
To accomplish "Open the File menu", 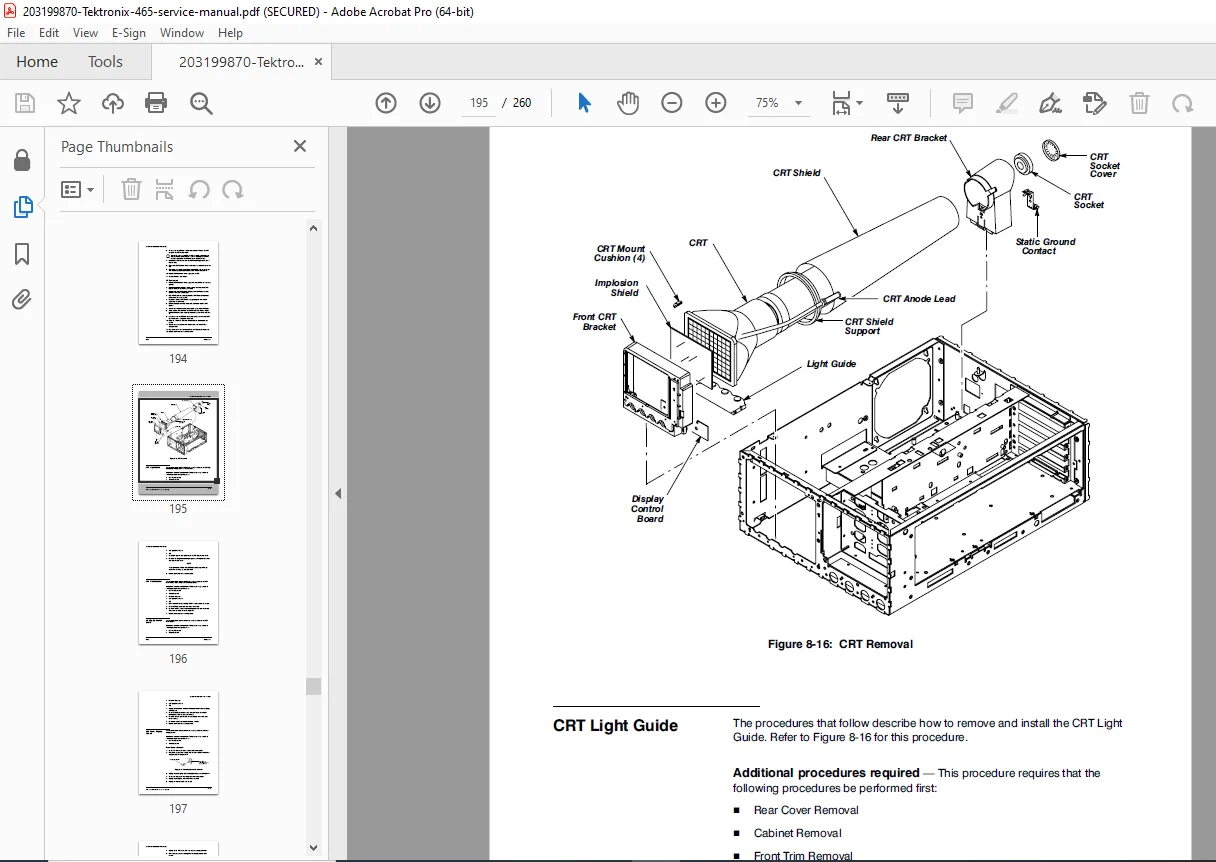I will coord(16,33).
